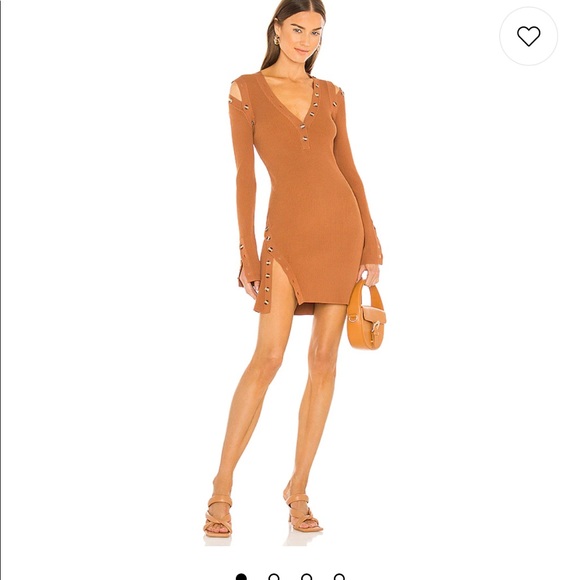Go to the third image dot

tap(306, 577)
